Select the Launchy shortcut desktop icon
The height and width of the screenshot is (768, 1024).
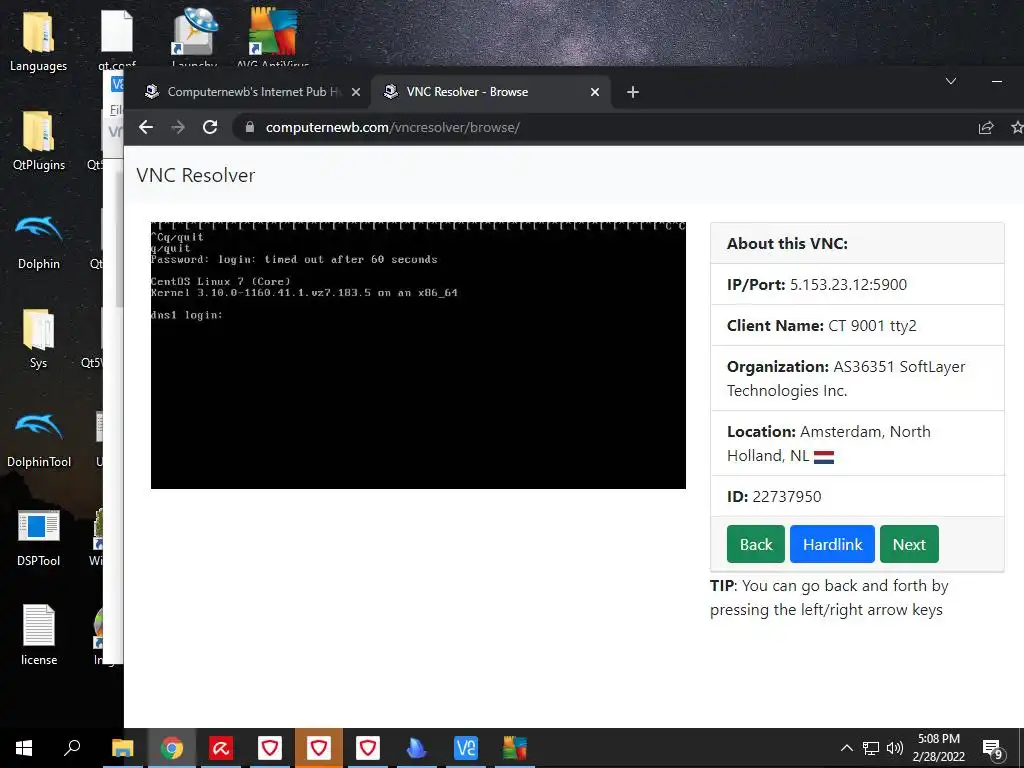click(x=195, y=38)
